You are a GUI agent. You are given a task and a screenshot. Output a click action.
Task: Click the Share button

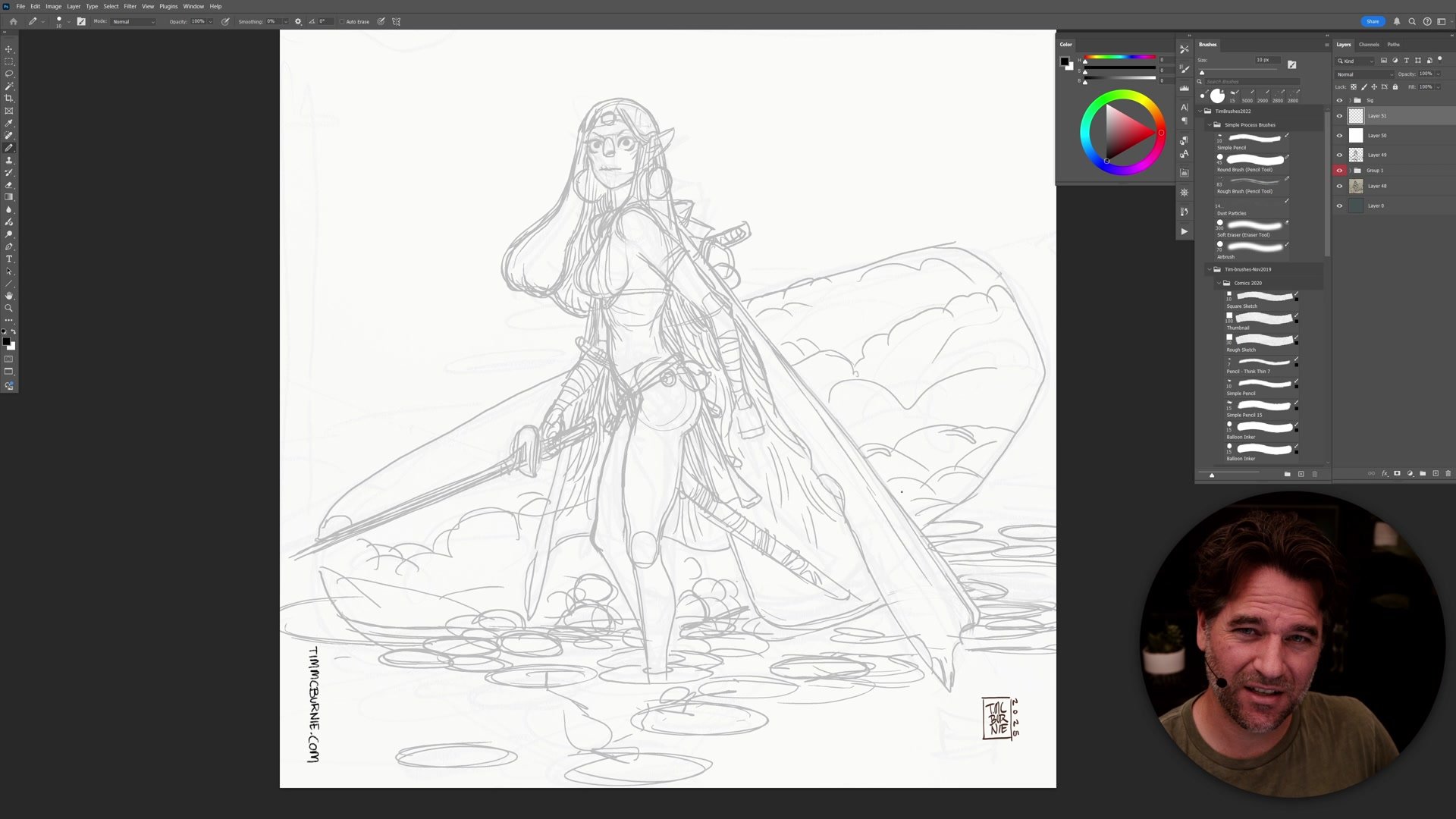tap(1373, 21)
